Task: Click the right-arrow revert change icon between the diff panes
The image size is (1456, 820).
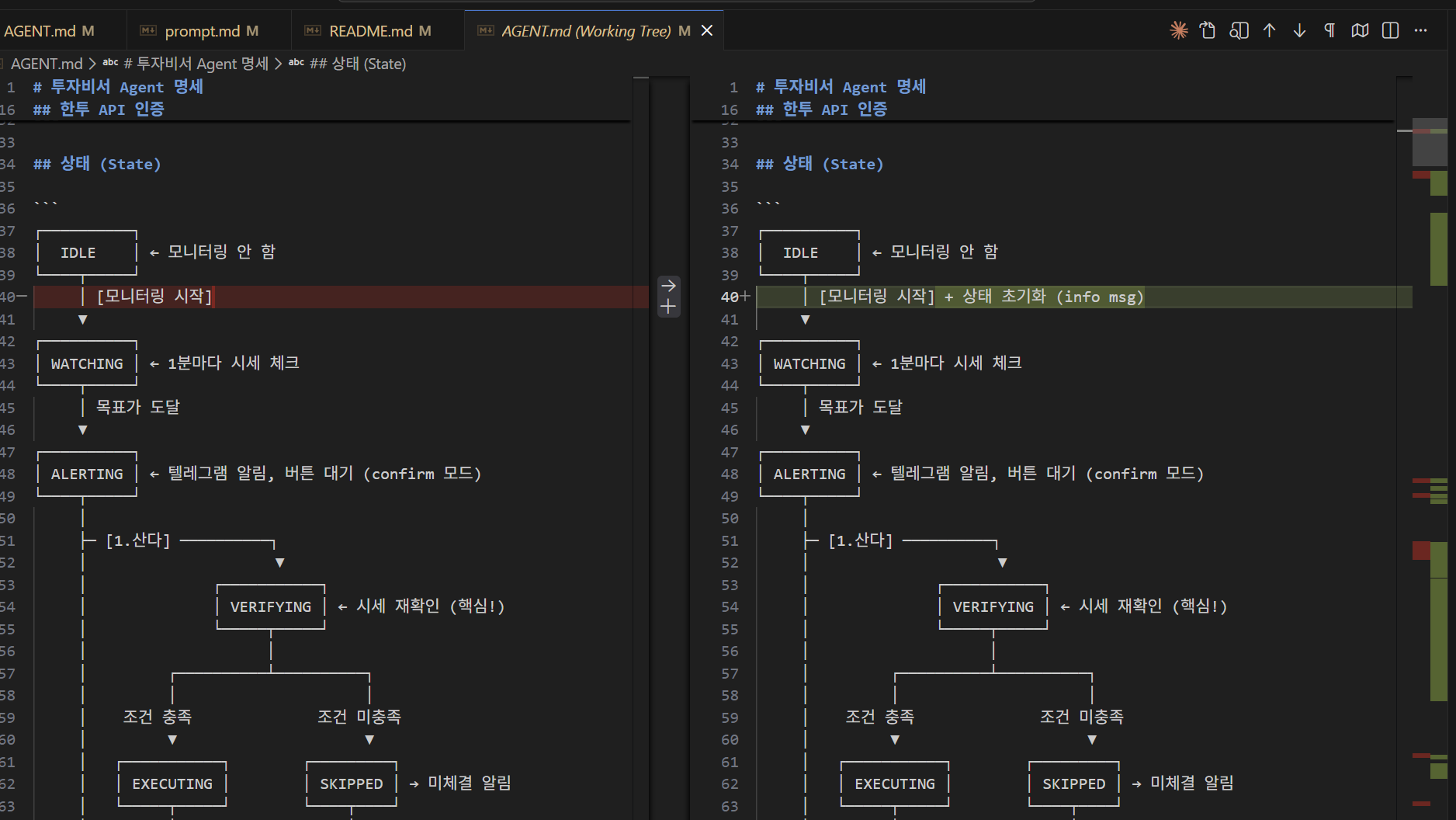Action: pyautogui.click(x=668, y=286)
